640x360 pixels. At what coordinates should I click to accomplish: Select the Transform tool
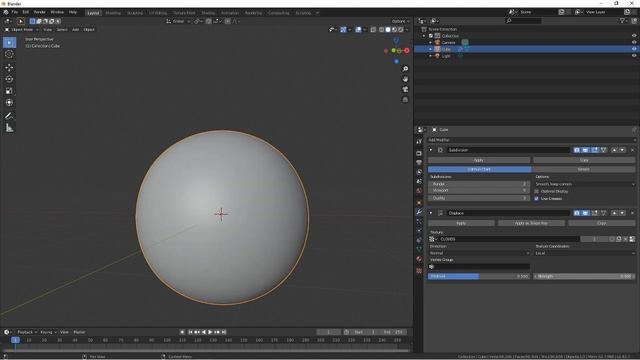[9, 102]
